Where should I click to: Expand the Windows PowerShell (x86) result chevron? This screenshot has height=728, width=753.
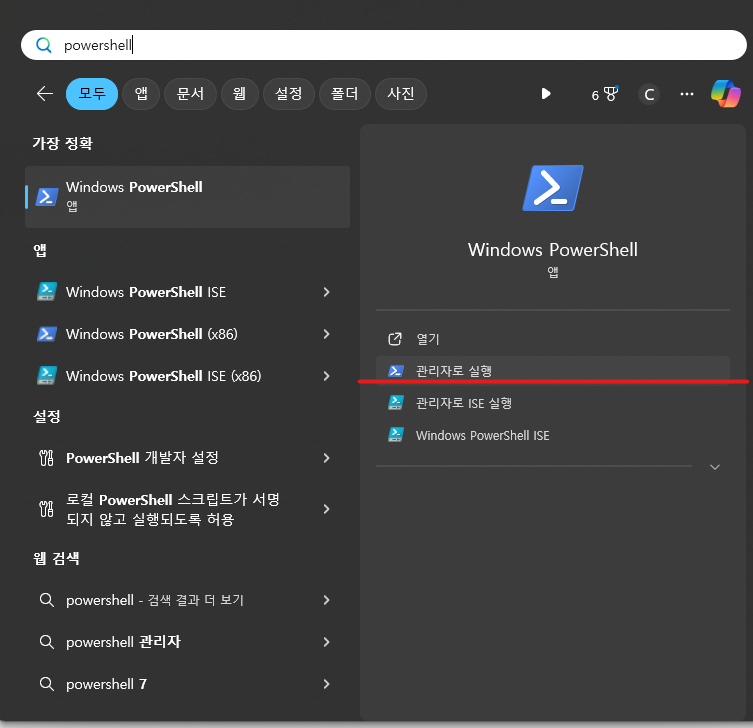click(x=327, y=334)
